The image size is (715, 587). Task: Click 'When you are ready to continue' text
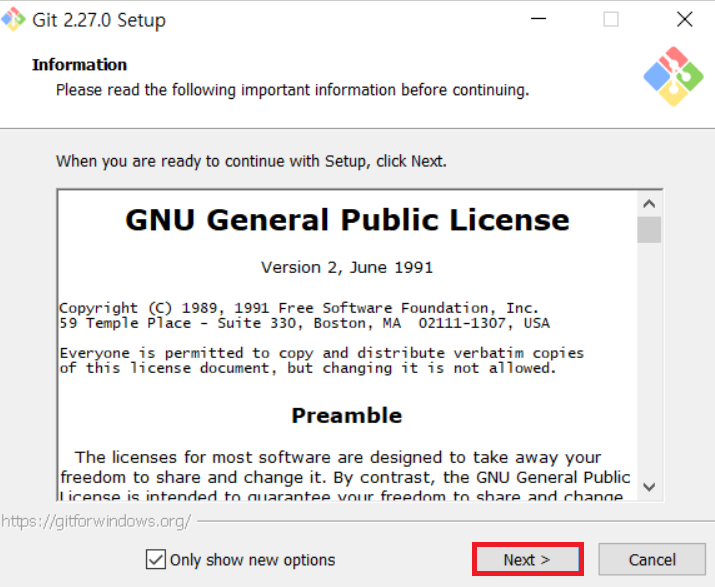(251, 161)
